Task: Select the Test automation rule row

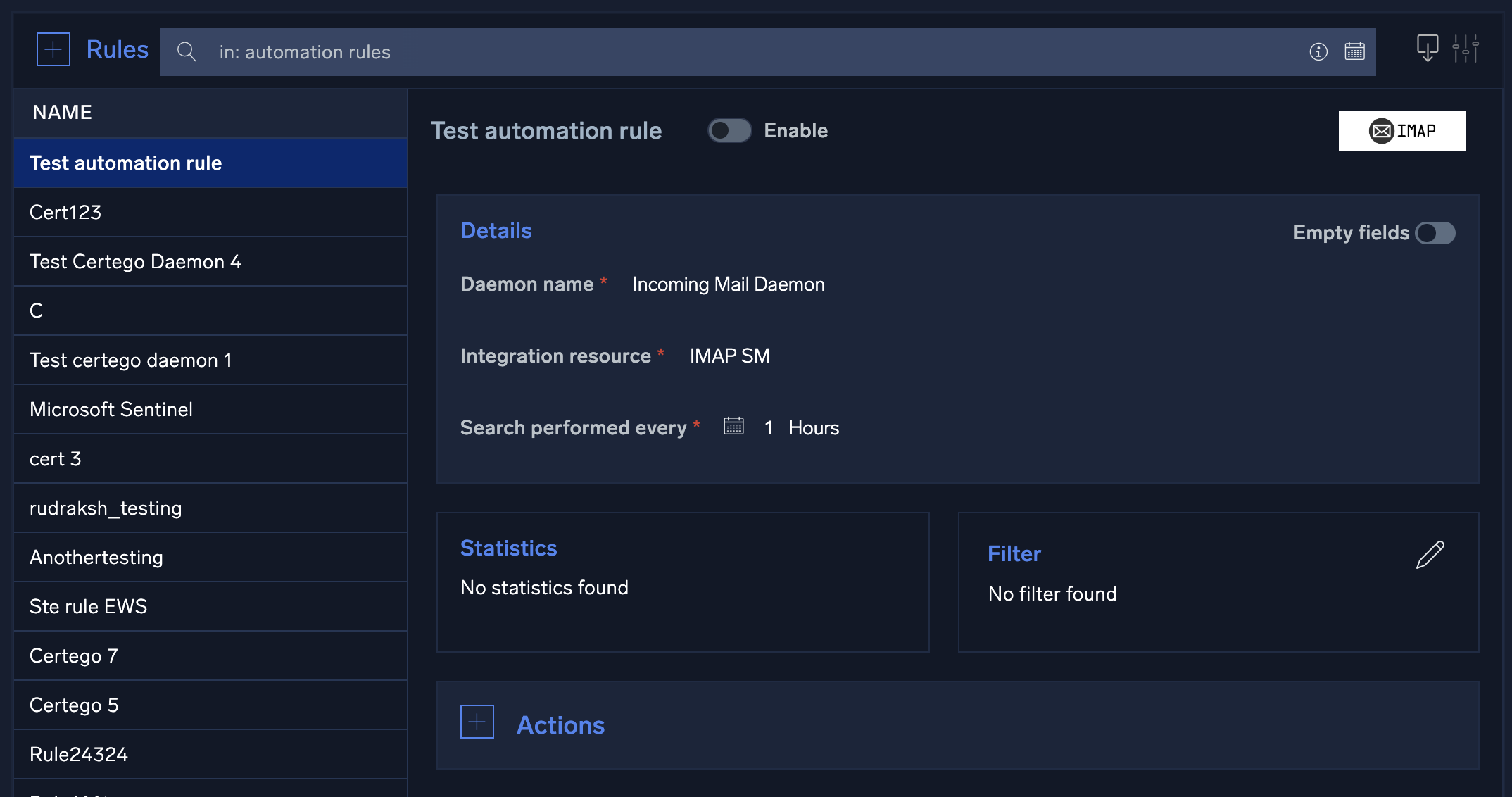Action: (x=210, y=163)
